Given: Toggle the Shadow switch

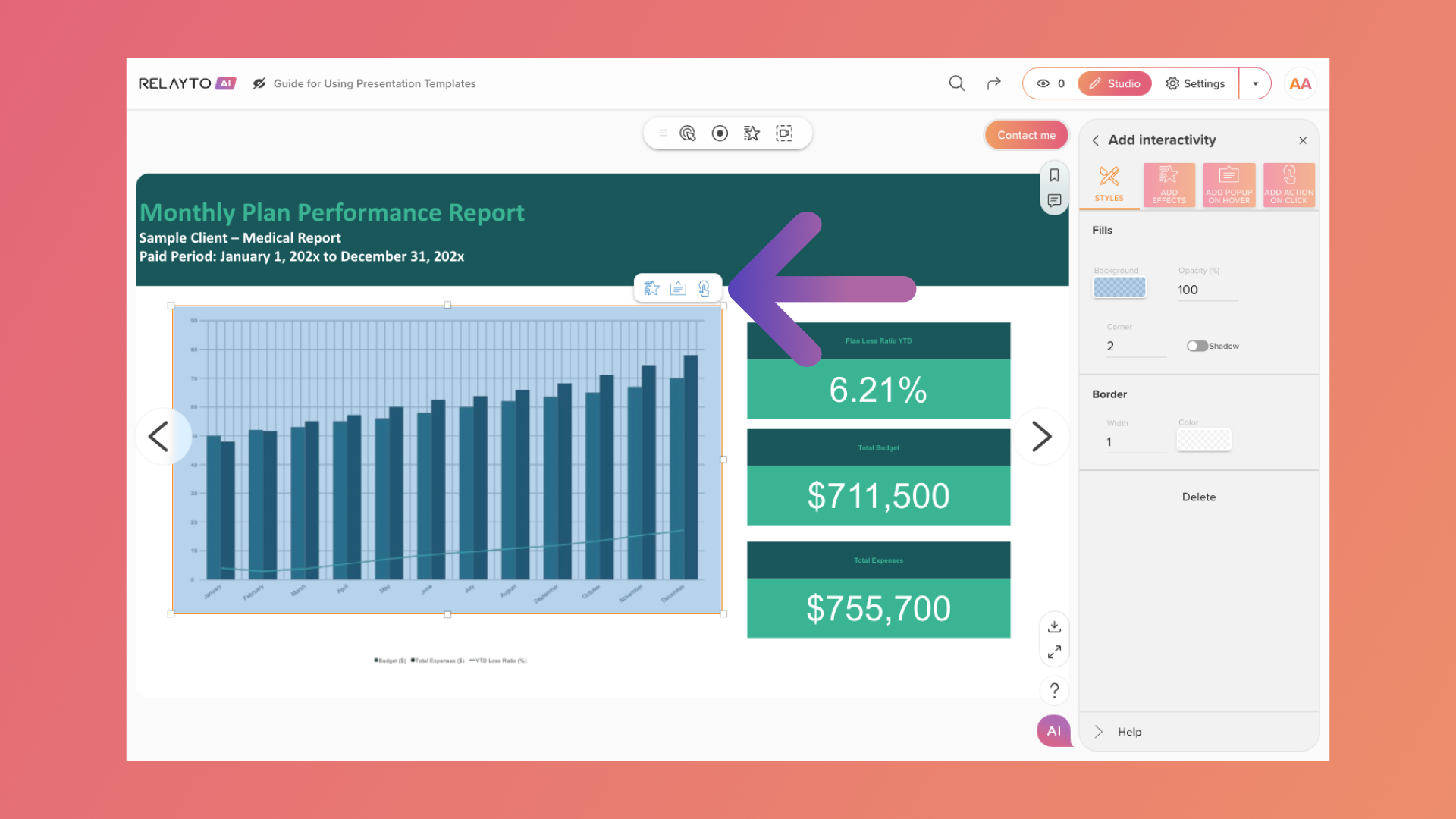Looking at the screenshot, I should point(1197,346).
